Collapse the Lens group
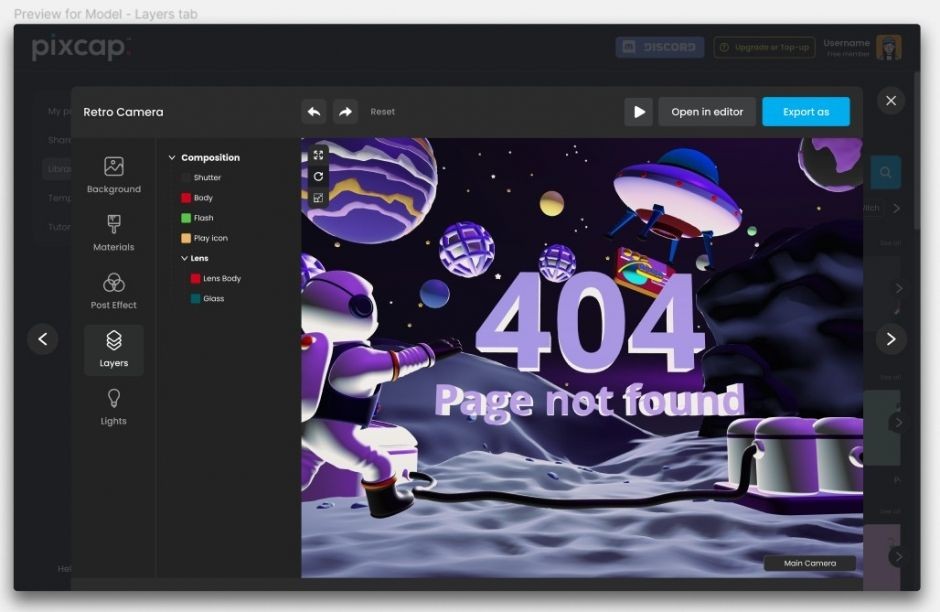The width and height of the screenshot is (940, 612). [x=184, y=258]
